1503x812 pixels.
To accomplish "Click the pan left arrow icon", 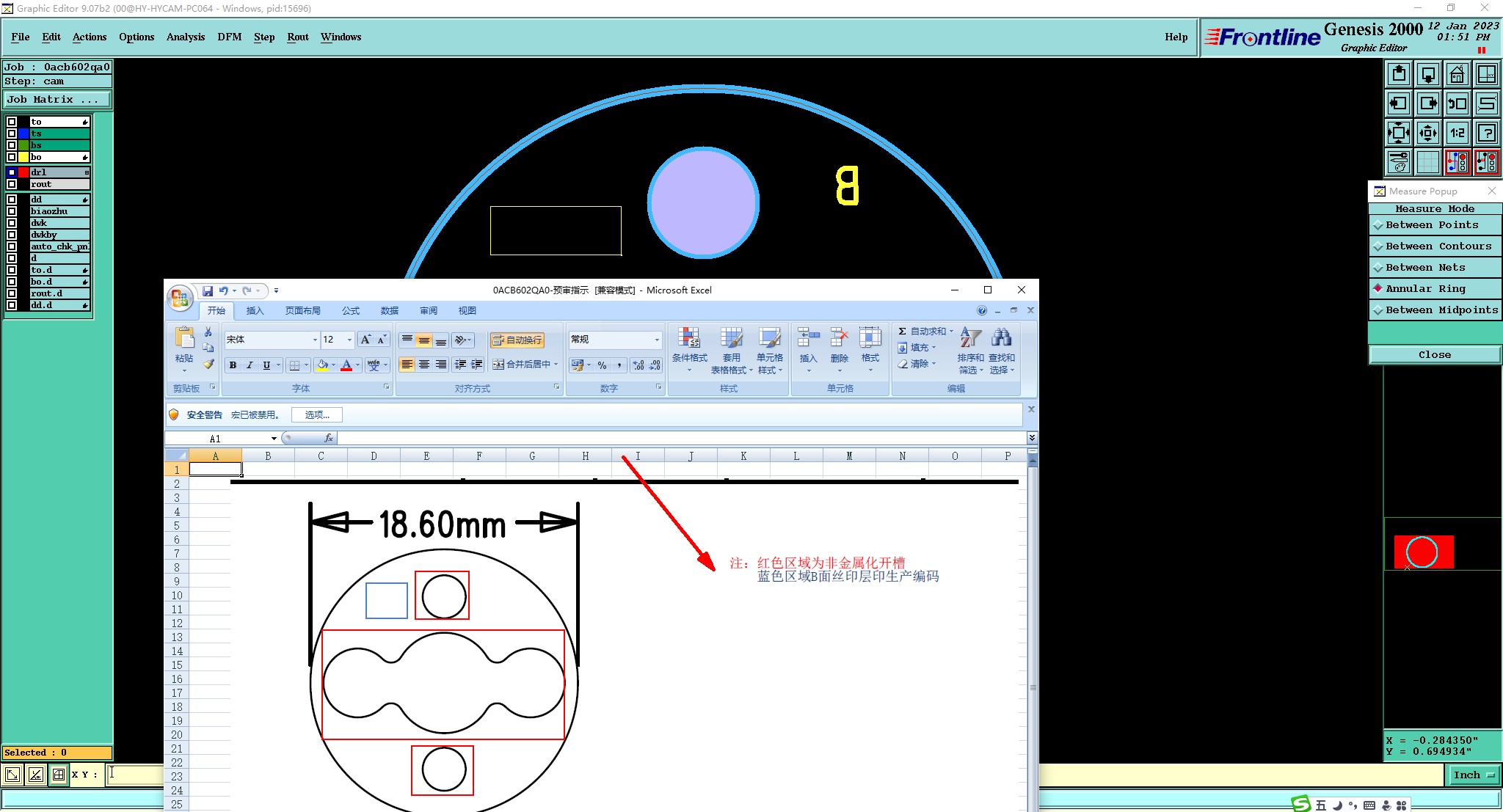I will click(x=1399, y=103).
